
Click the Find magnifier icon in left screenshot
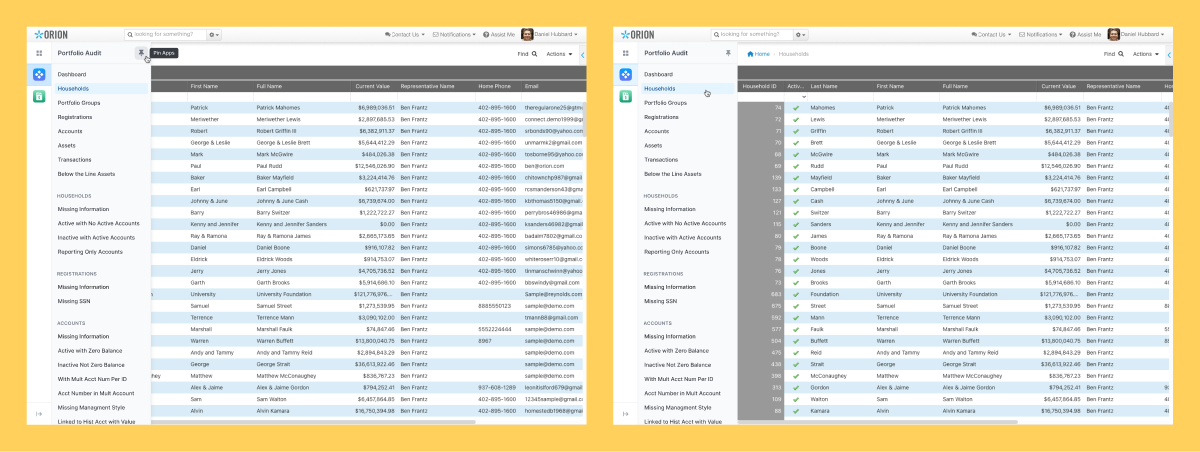click(535, 54)
